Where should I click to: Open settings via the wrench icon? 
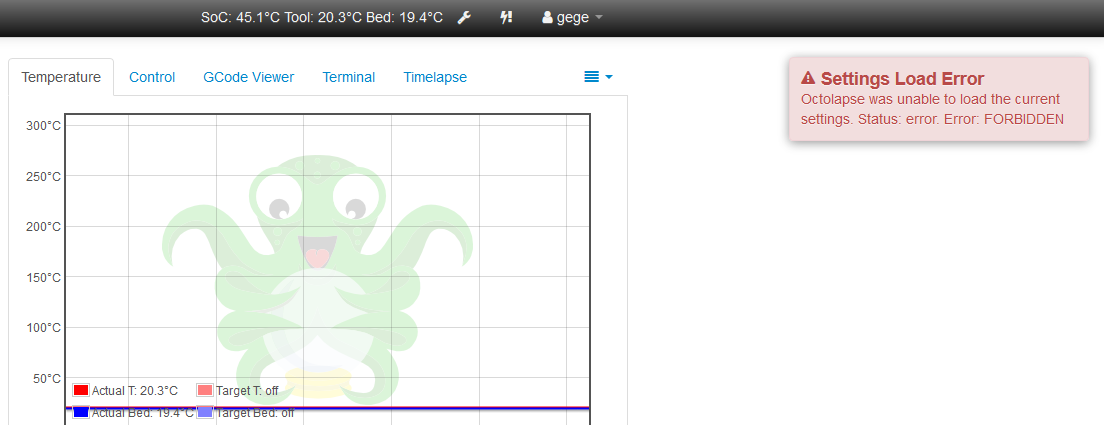(x=463, y=18)
